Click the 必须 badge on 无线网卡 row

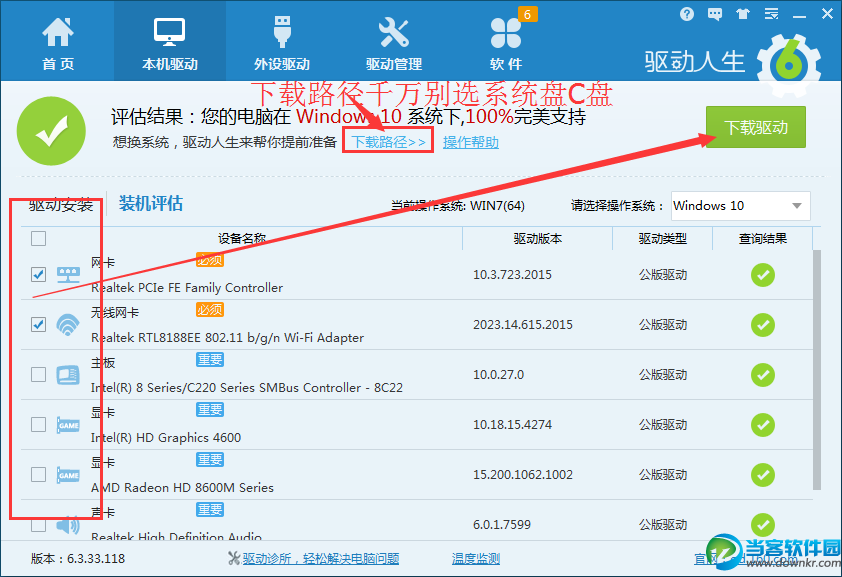[210, 310]
